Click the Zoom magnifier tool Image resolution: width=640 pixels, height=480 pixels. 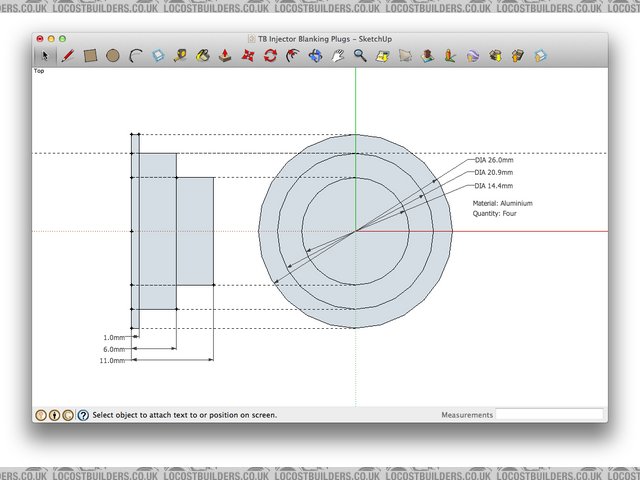[x=360, y=56]
